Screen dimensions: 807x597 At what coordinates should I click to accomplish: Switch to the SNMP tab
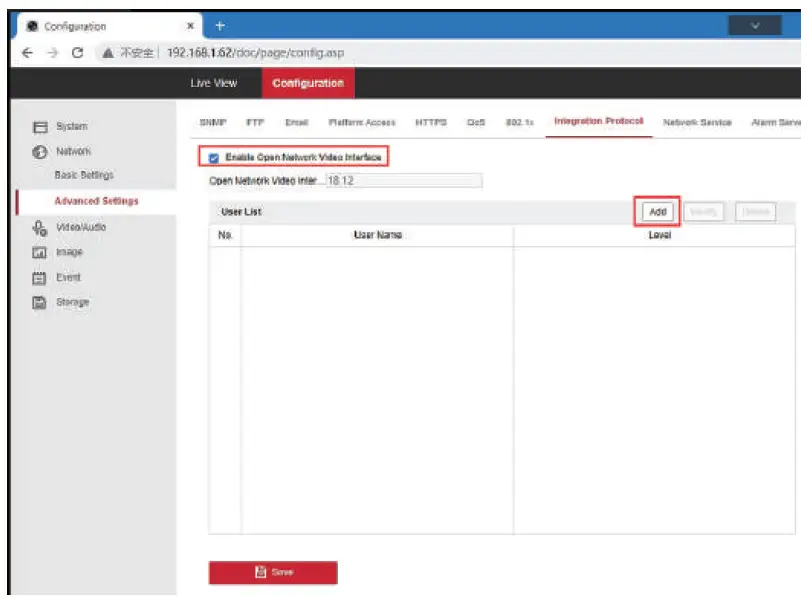point(213,122)
